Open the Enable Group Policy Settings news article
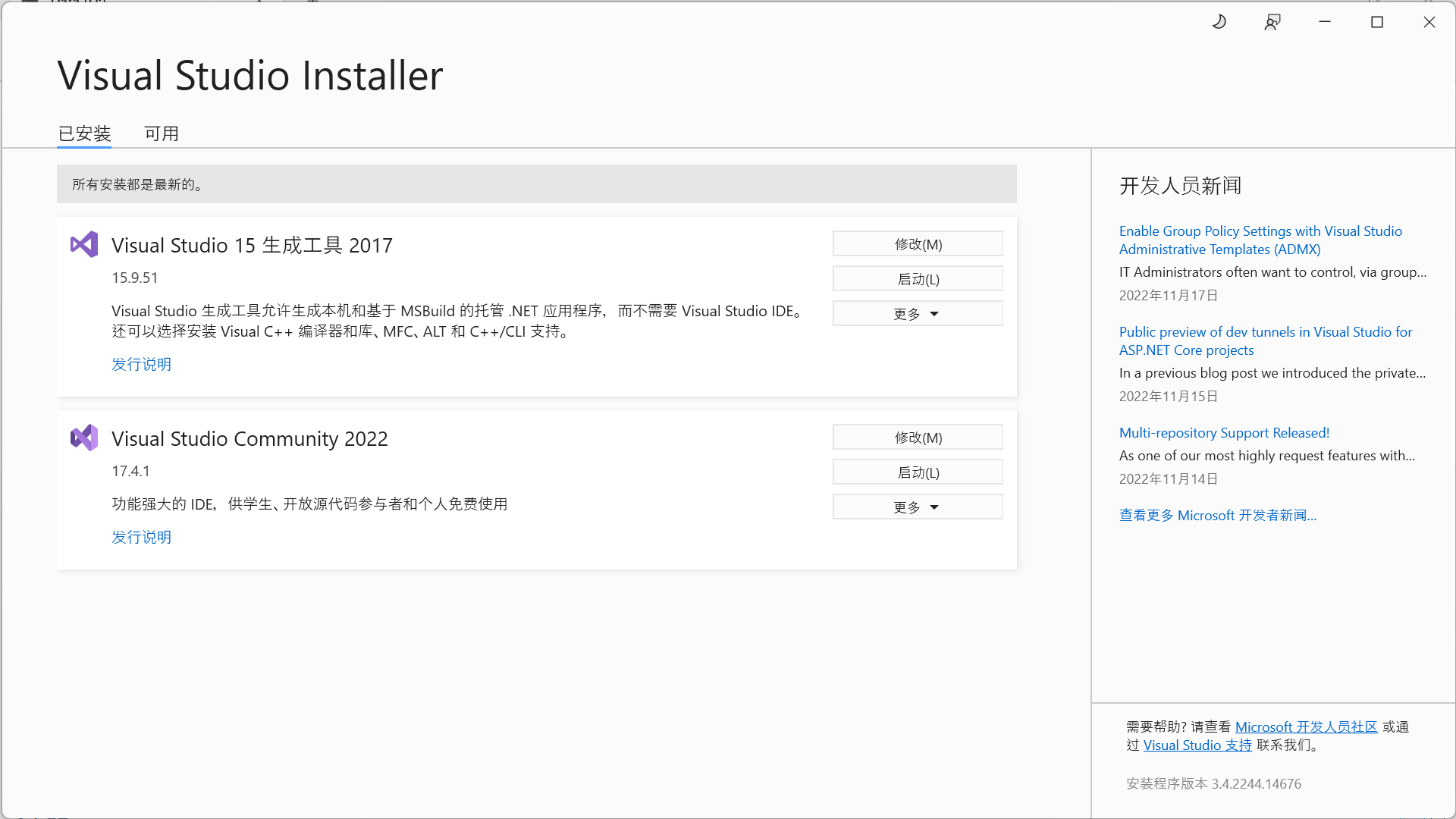1456x819 pixels. click(x=1260, y=240)
